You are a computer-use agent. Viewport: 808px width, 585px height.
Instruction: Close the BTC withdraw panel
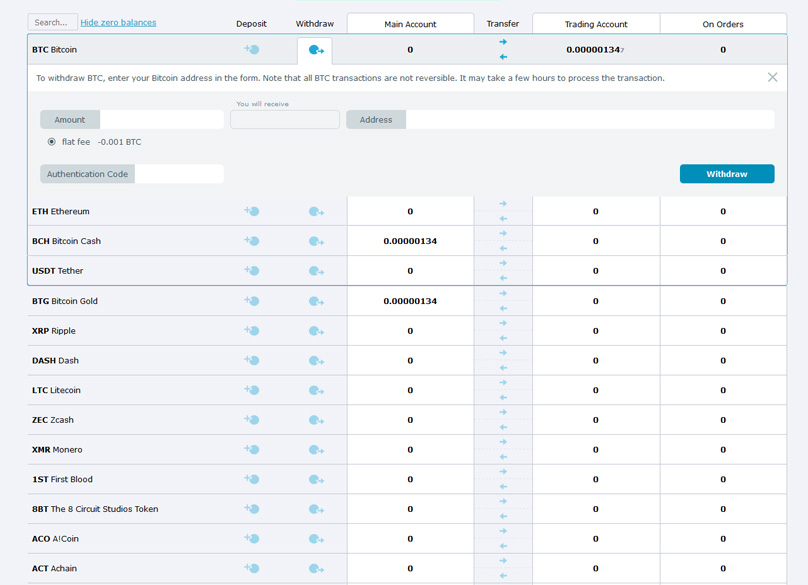(x=772, y=77)
